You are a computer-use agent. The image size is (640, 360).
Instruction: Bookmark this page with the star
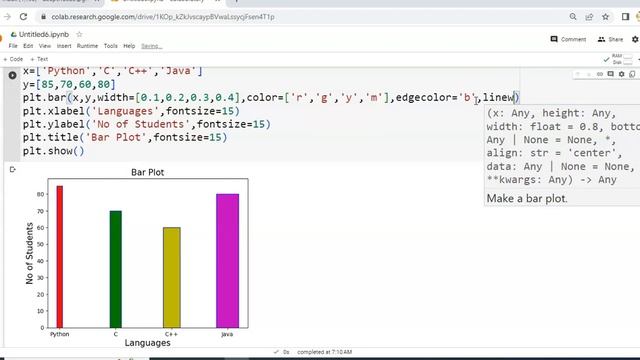coord(605,17)
